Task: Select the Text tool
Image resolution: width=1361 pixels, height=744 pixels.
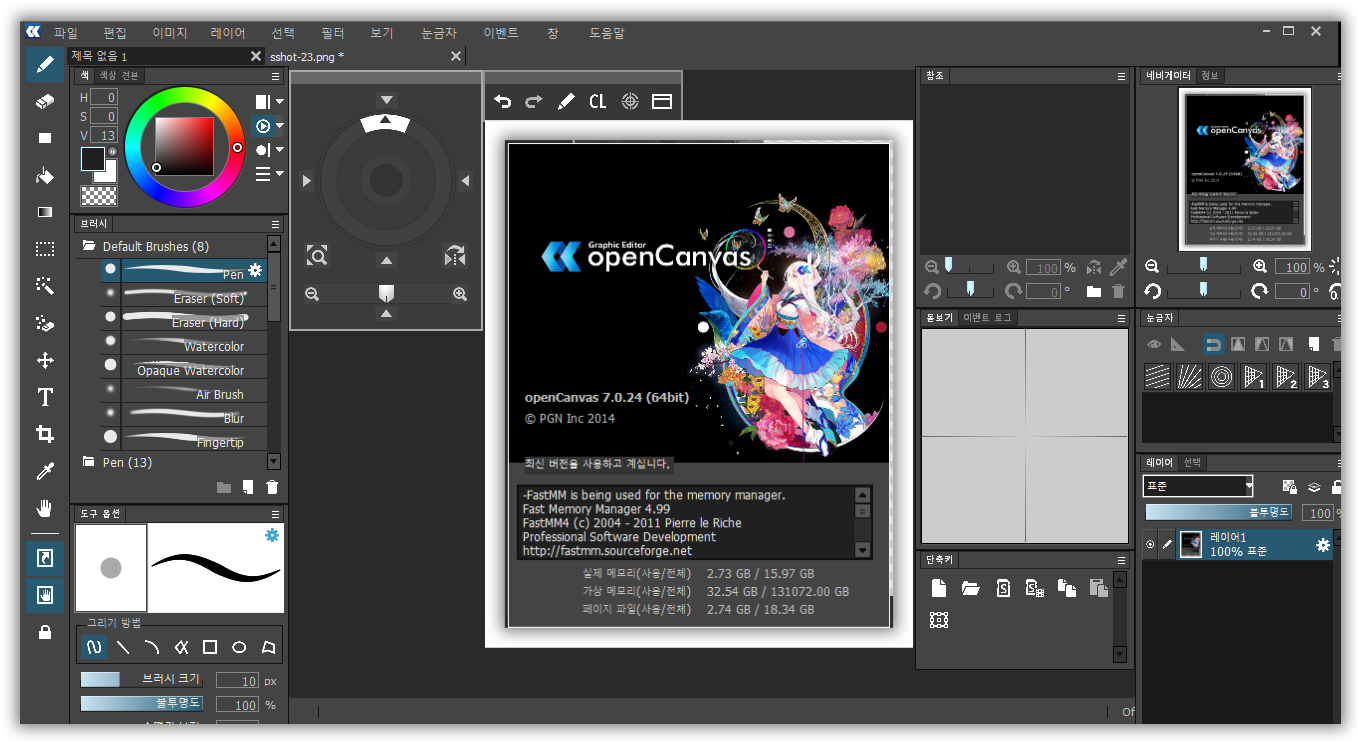Action: 45,397
